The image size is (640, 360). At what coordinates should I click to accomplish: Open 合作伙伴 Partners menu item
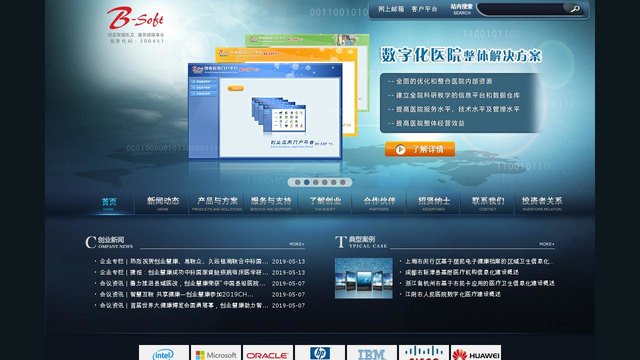(x=379, y=204)
